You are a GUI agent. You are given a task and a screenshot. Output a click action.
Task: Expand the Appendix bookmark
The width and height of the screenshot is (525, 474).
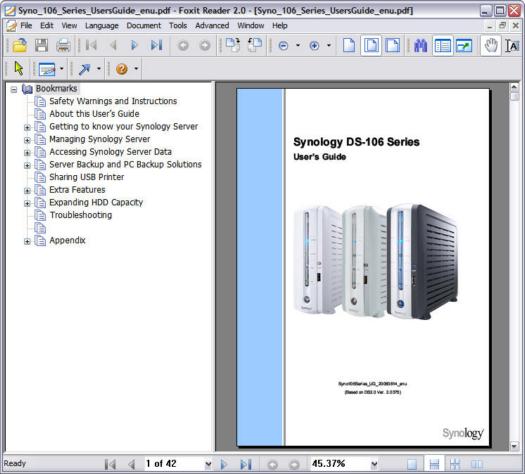point(27,242)
